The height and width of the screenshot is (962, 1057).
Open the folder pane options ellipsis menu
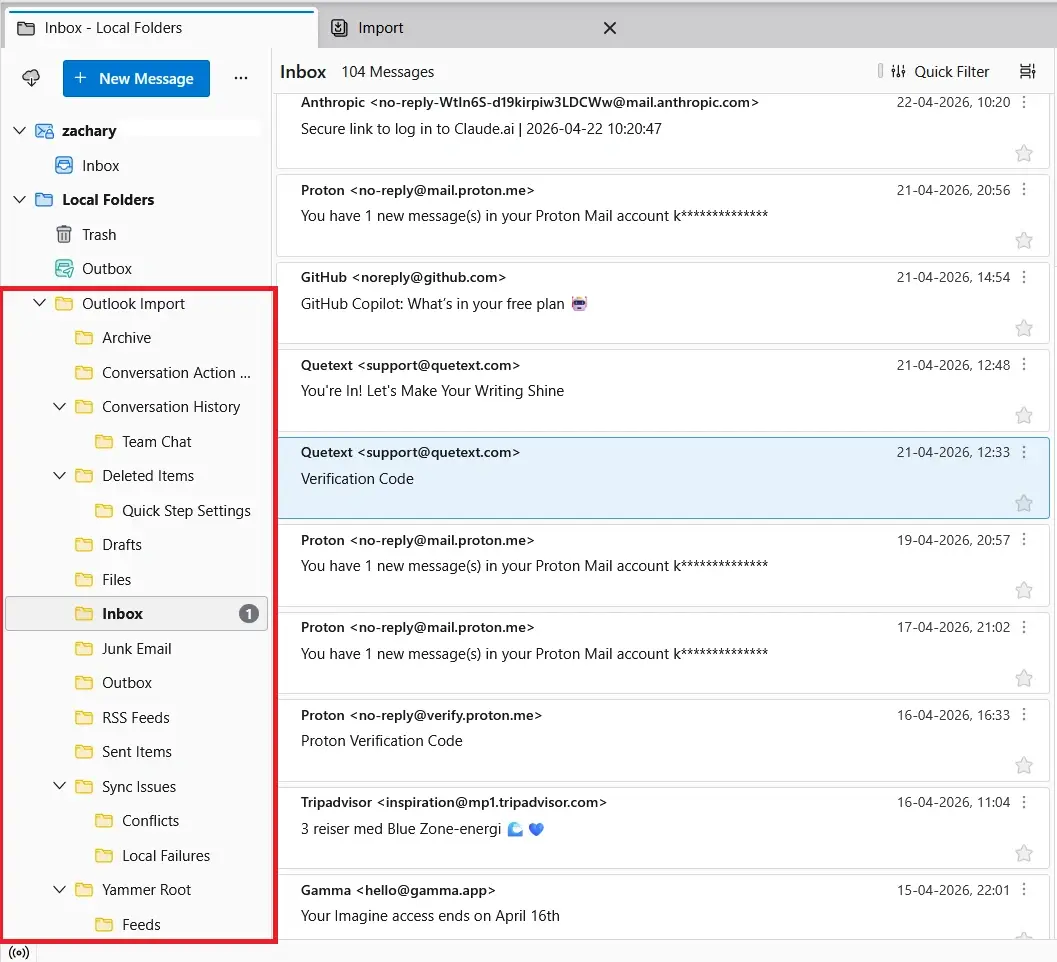pyautogui.click(x=241, y=78)
